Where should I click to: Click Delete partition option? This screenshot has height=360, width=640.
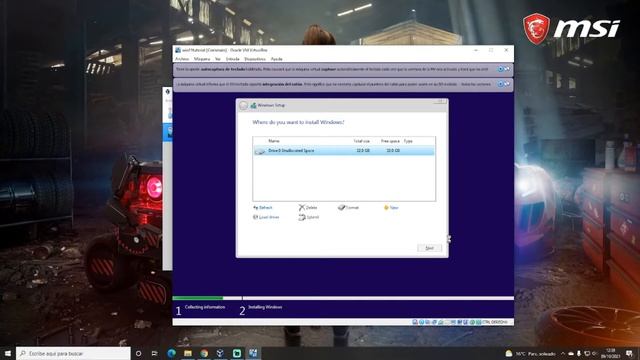coord(308,208)
